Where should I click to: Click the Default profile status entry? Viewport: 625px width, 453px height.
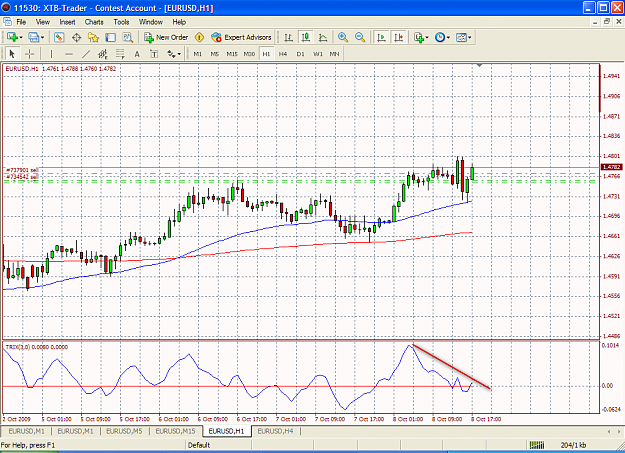199,445
